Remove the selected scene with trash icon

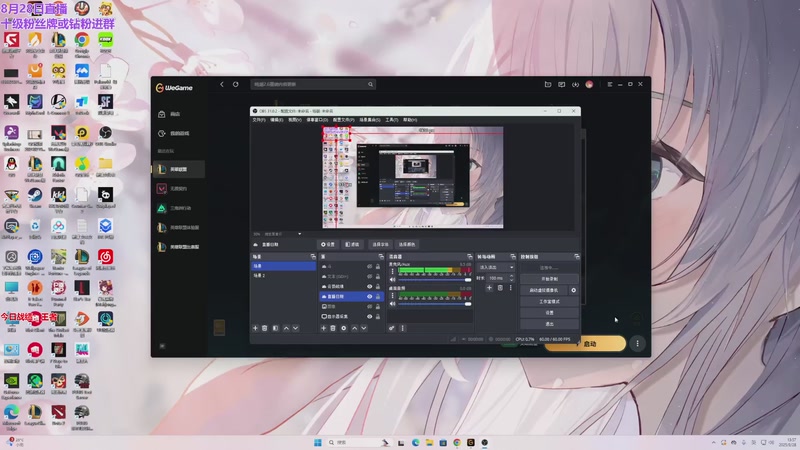pyautogui.click(x=265, y=328)
